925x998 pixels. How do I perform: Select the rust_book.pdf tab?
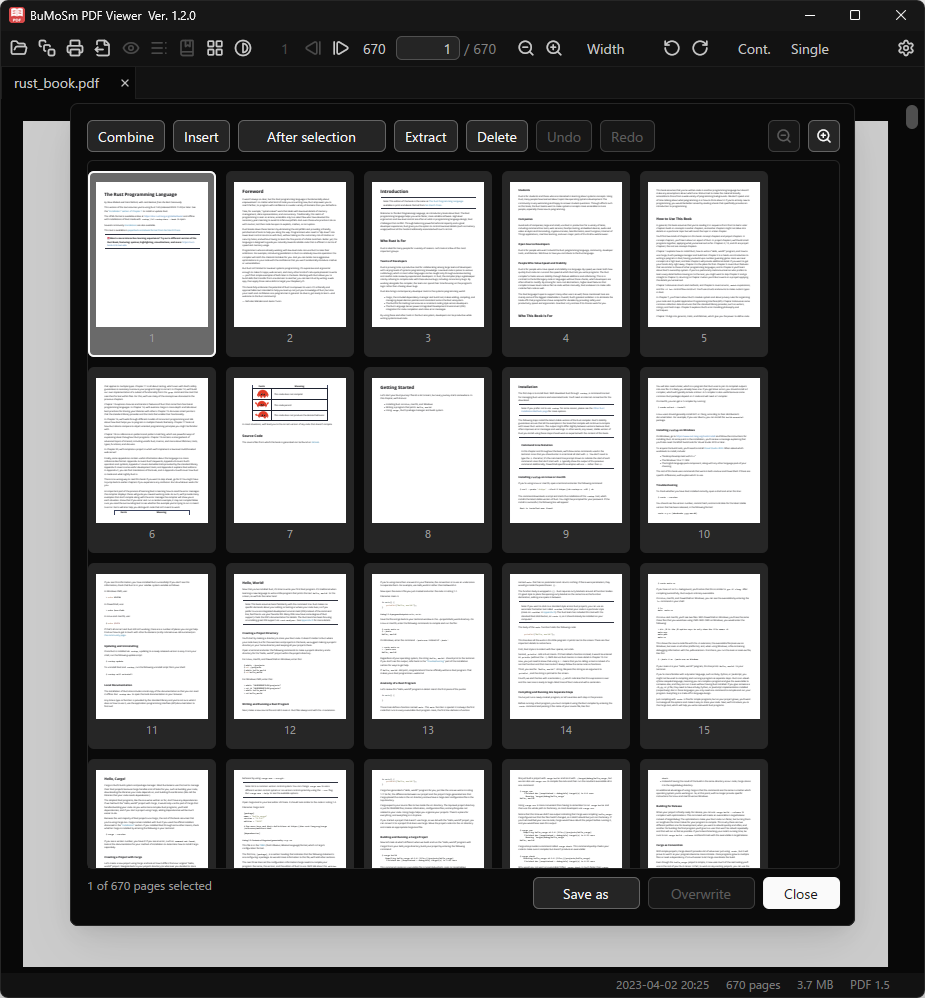57,83
